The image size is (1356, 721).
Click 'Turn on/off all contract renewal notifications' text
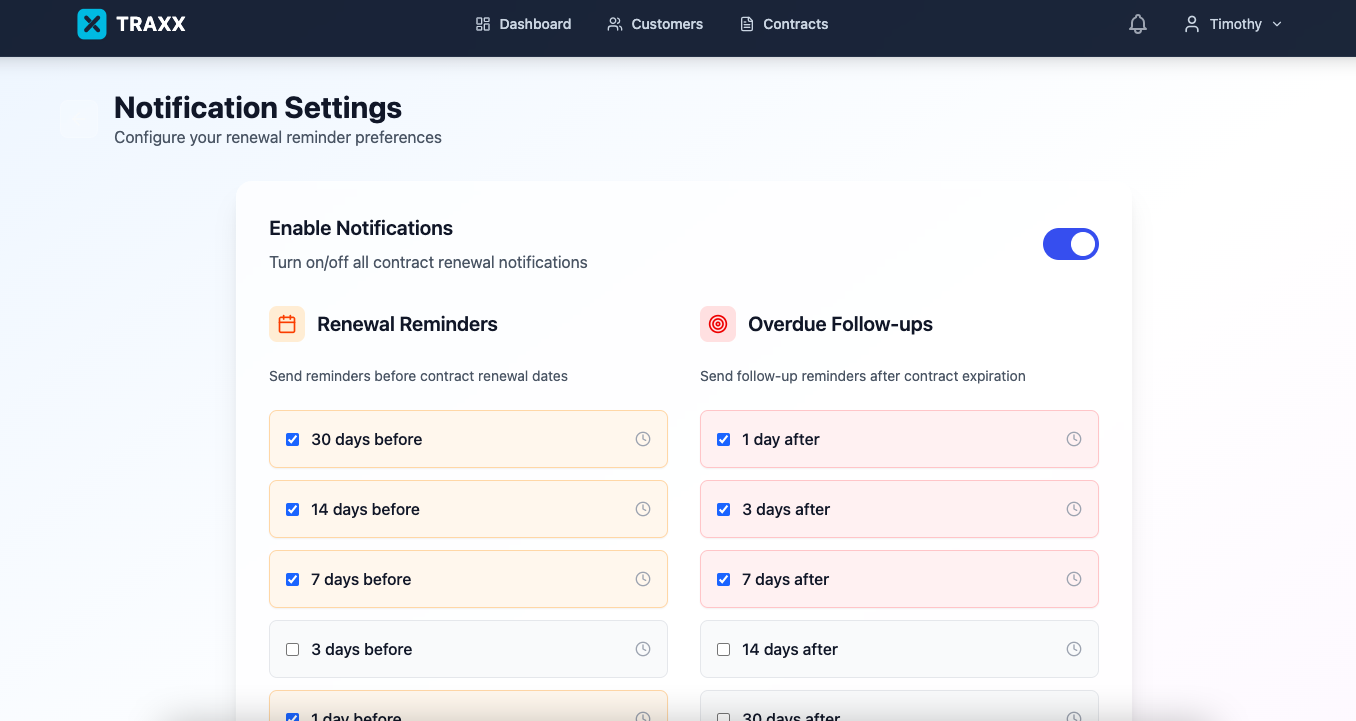428,262
